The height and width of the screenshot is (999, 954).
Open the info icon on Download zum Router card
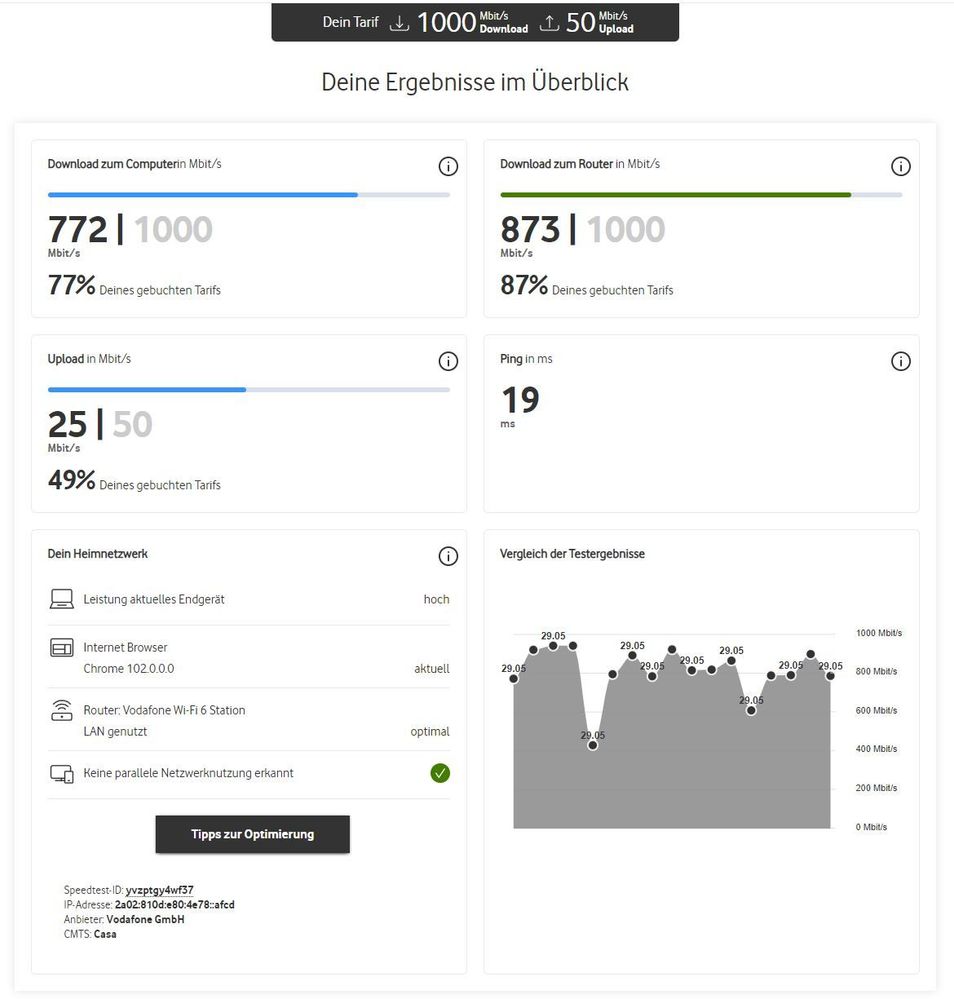pos(901,166)
